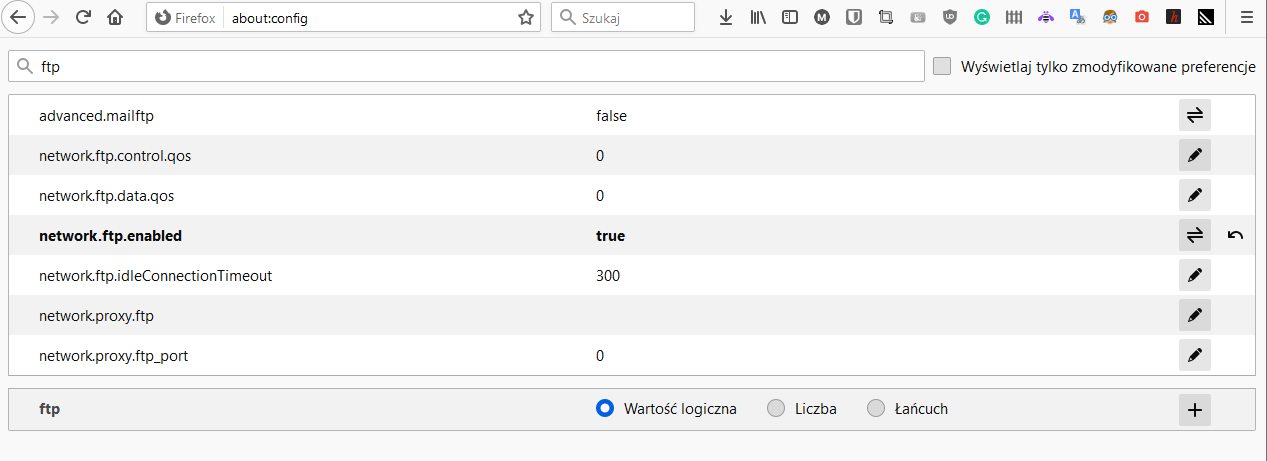Open the Library icon in toolbar
The height and width of the screenshot is (461, 1267).
point(758,17)
